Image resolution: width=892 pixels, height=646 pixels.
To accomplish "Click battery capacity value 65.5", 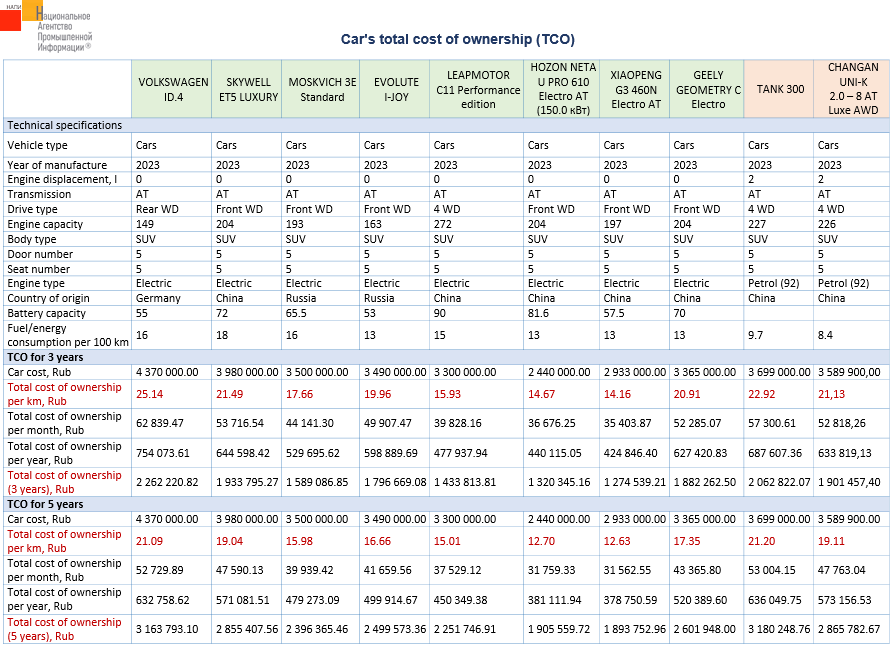I will [x=297, y=313].
